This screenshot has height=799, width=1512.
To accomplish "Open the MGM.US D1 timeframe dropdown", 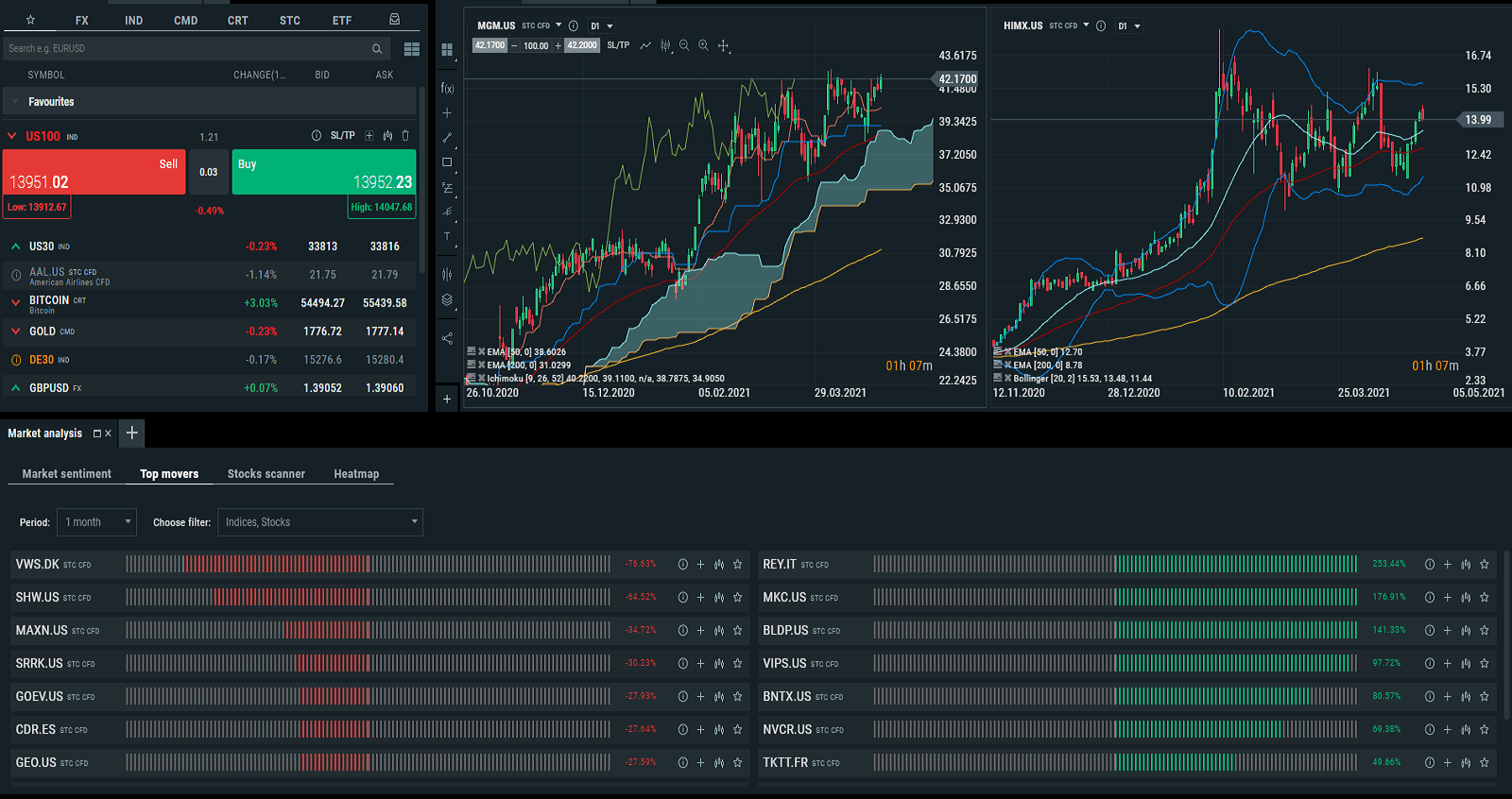I will click(601, 26).
